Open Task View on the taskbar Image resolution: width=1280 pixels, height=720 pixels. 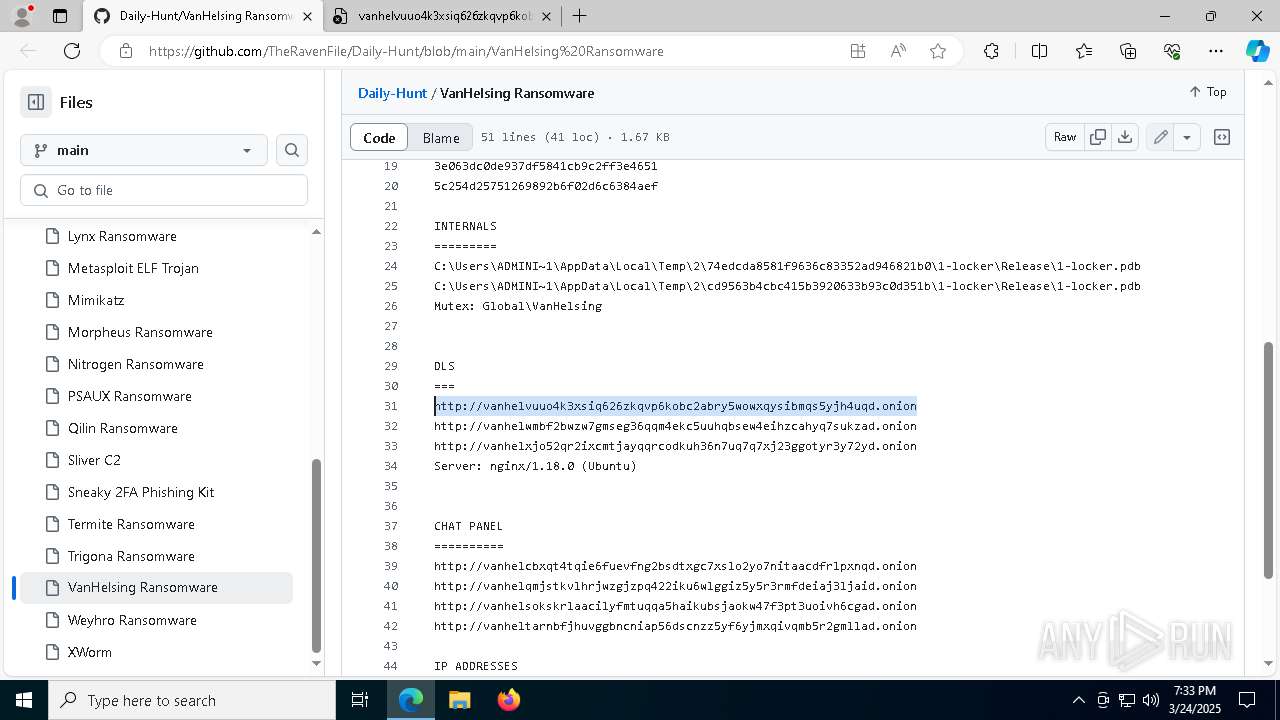pyautogui.click(x=360, y=700)
